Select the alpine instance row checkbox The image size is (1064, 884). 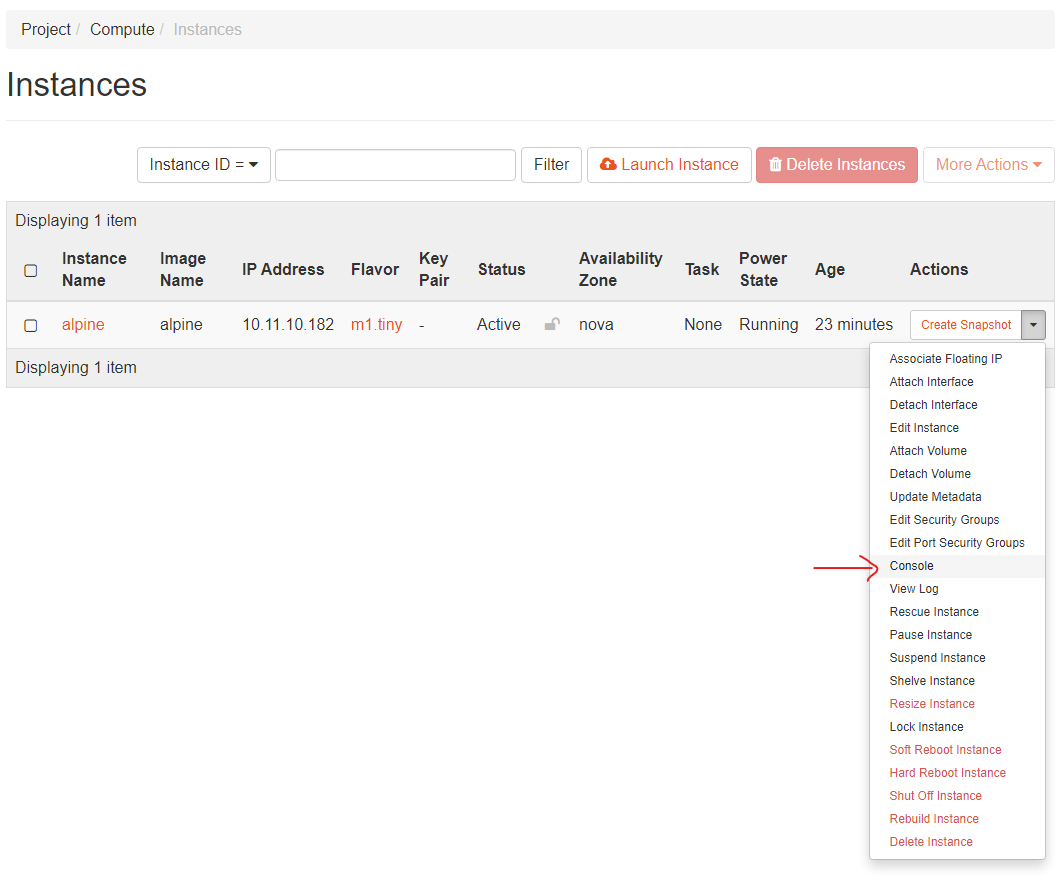[29, 325]
